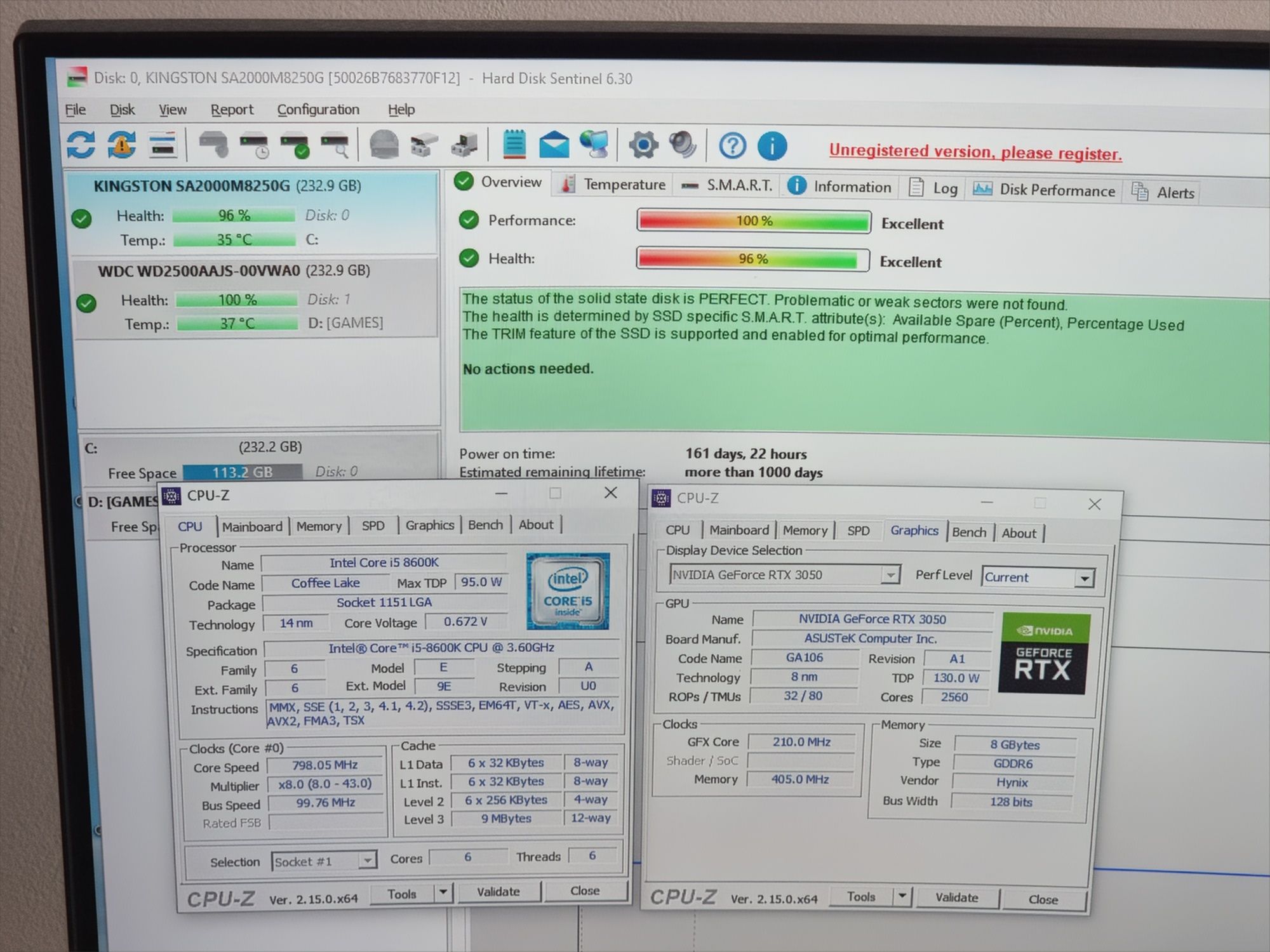Viewport: 1270px width, 952px height.
Task: Click the Health 96 % gradient bar
Action: 753,259
